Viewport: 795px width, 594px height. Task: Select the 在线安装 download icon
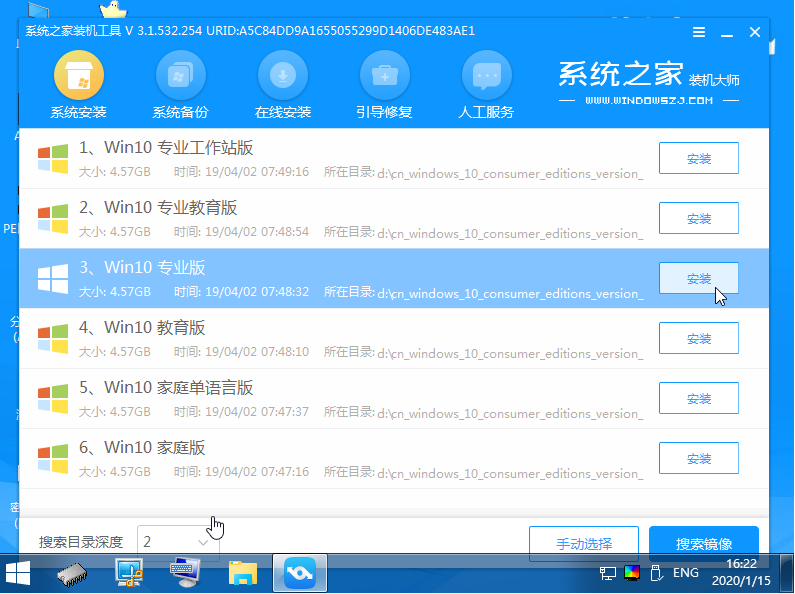(x=283, y=75)
